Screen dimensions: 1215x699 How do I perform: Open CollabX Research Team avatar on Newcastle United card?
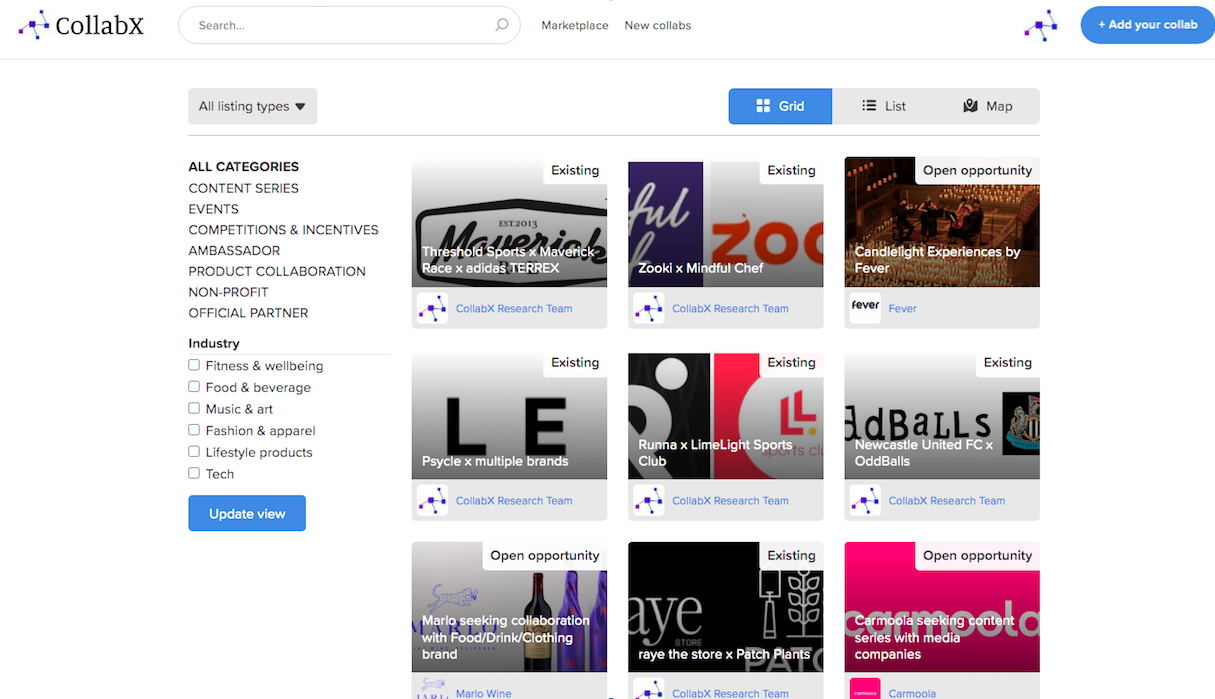[x=865, y=500]
